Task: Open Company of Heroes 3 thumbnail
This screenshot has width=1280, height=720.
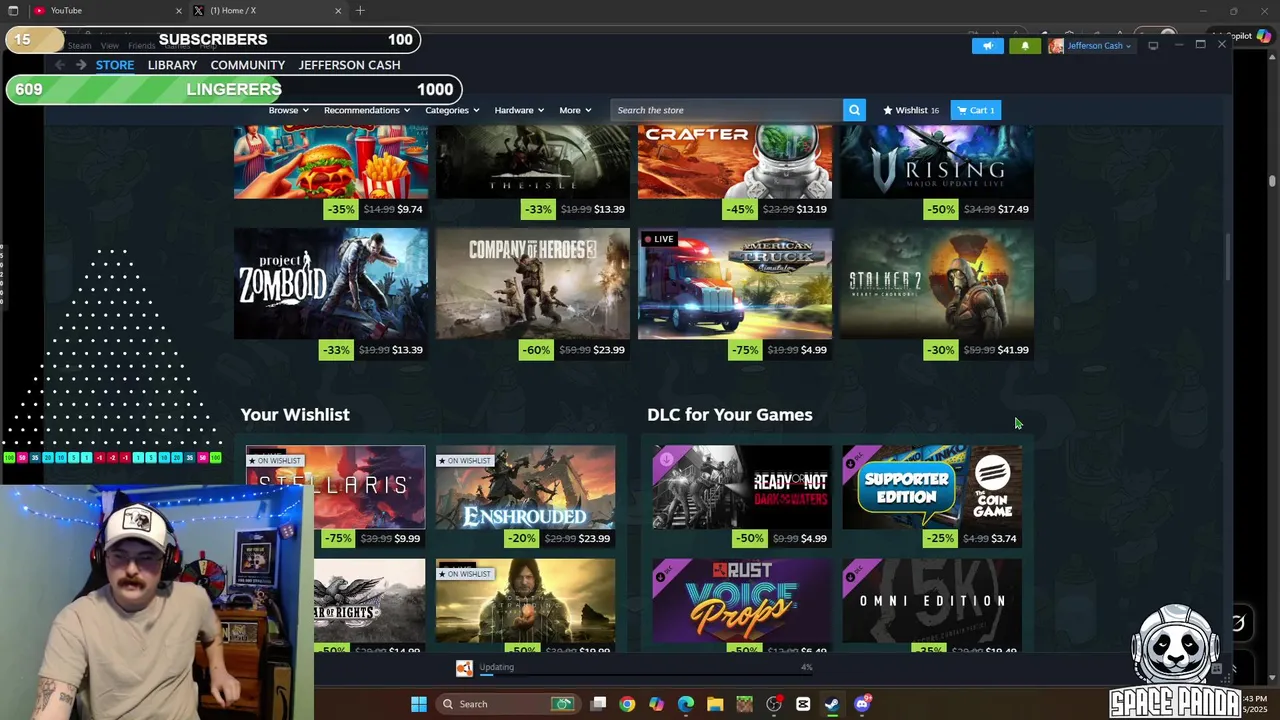Action: pyautogui.click(x=533, y=284)
